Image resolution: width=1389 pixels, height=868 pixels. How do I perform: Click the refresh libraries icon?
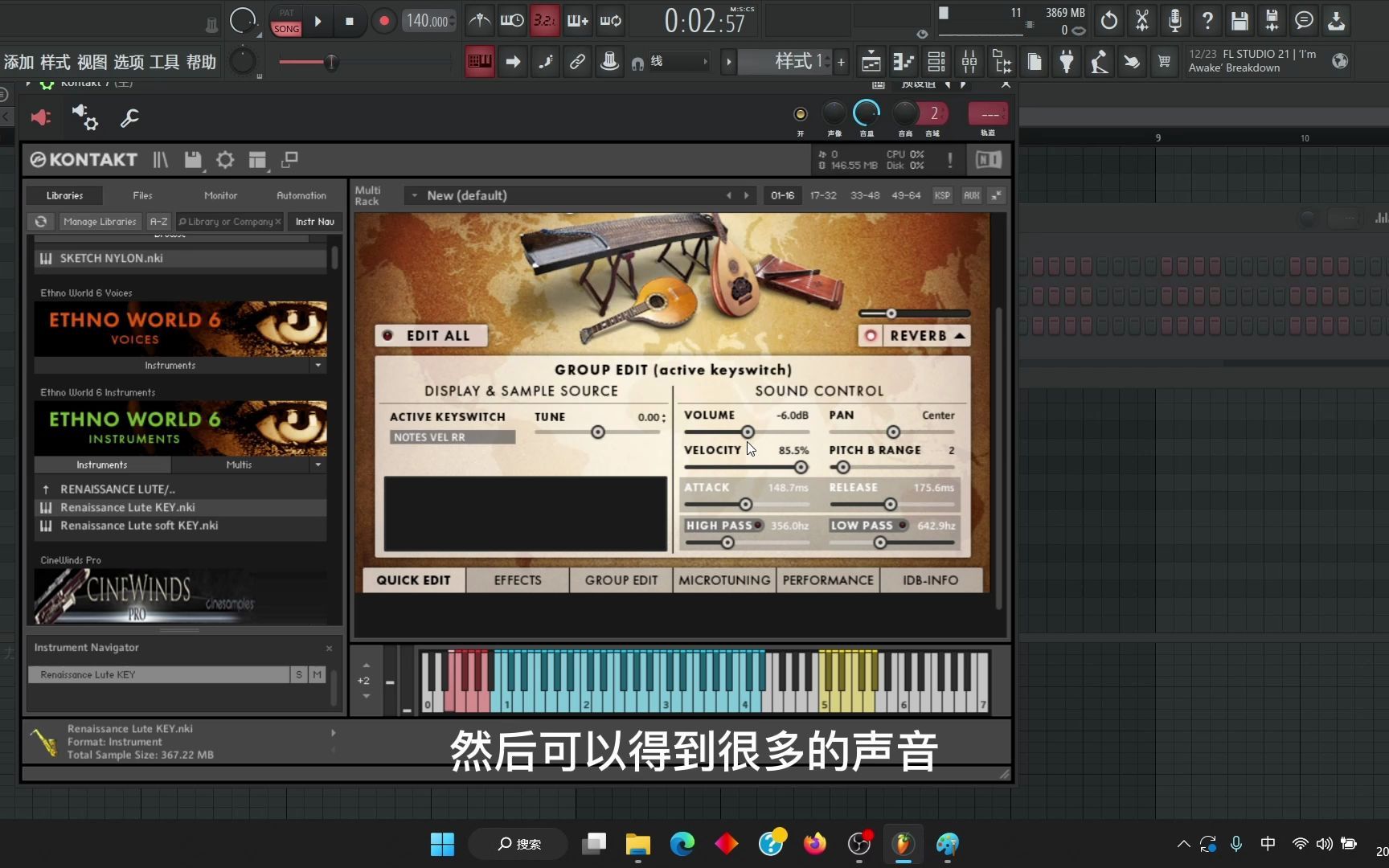pos(41,222)
